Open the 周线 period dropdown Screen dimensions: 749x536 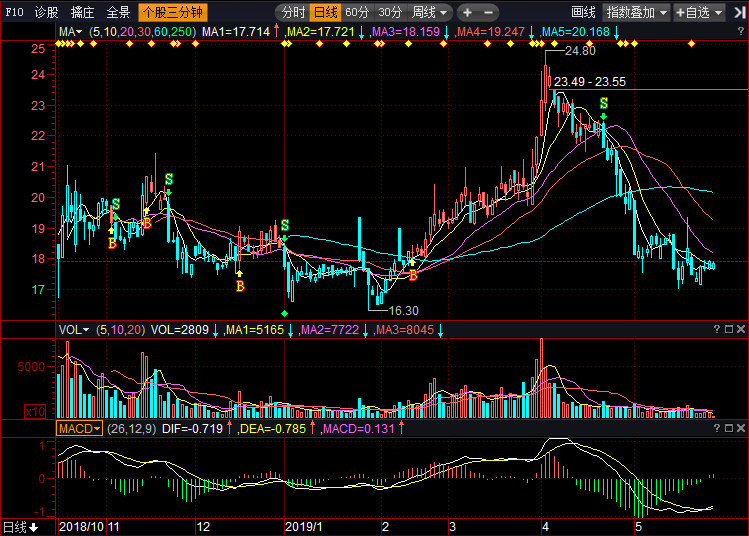430,13
